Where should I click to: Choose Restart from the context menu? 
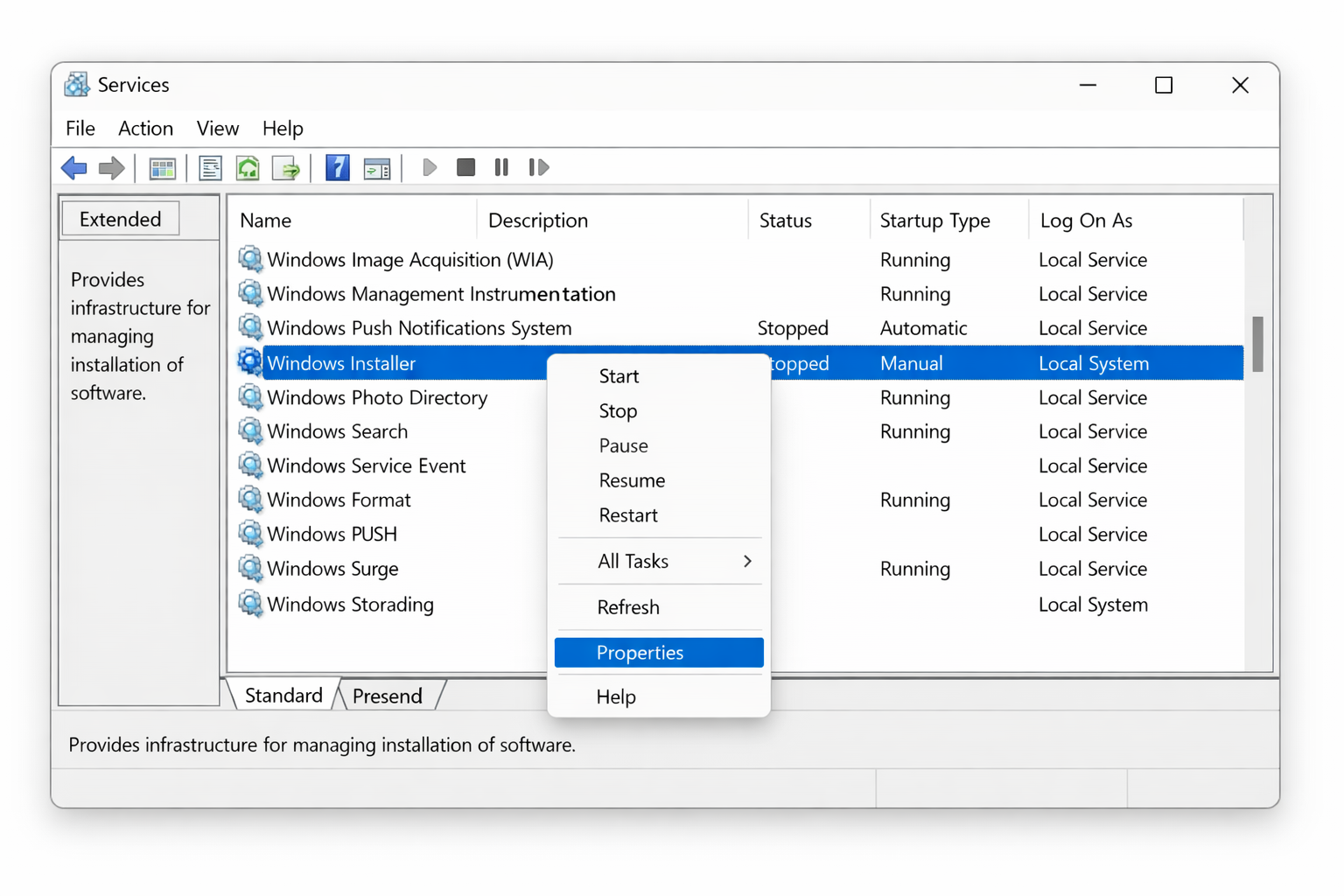coord(659,515)
